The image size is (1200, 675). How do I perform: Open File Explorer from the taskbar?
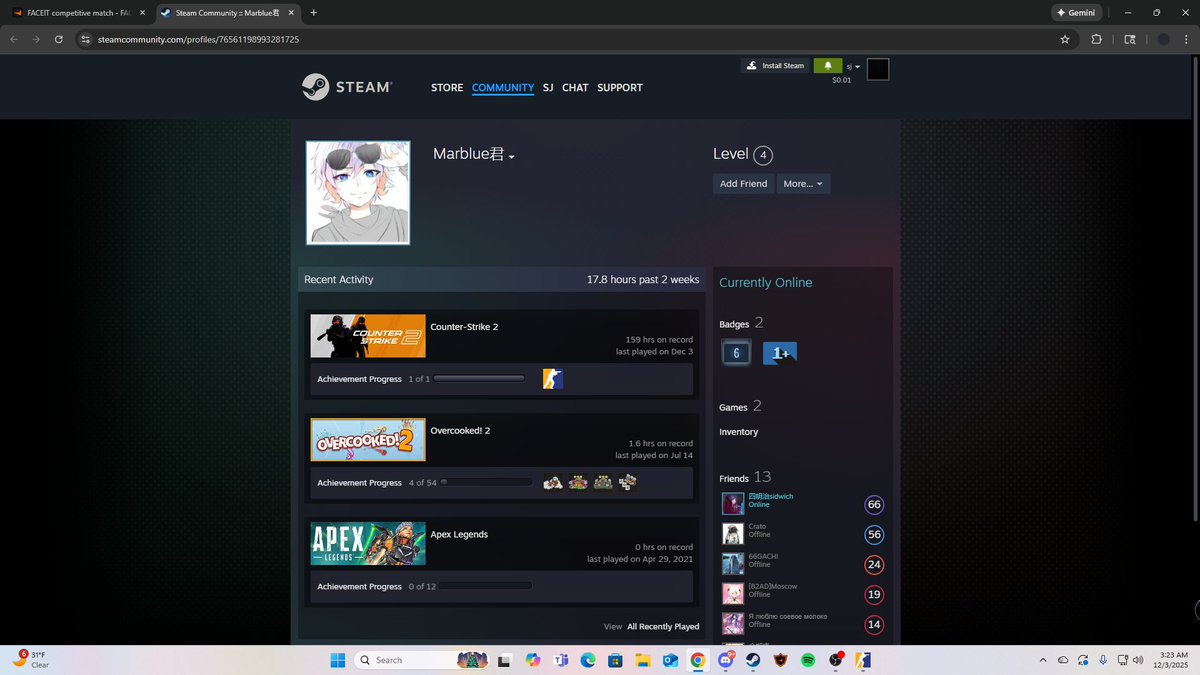coord(643,660)
